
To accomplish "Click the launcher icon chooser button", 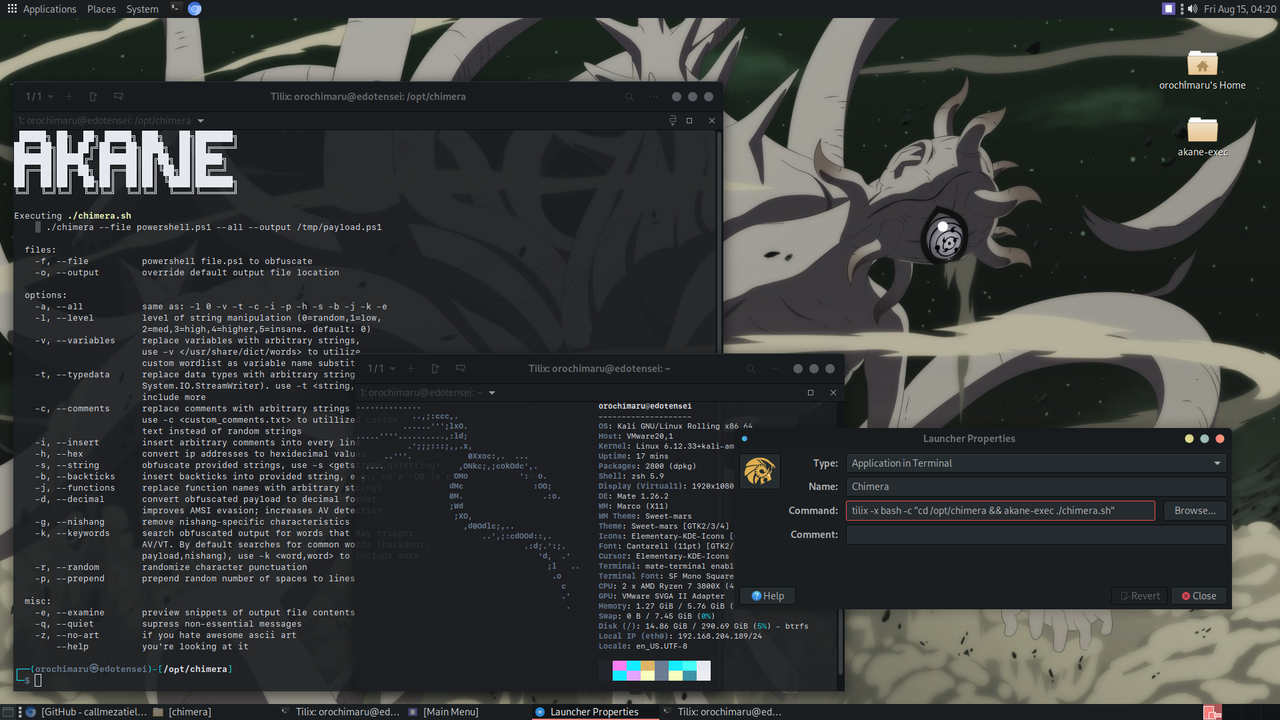I will pos(760,472).
